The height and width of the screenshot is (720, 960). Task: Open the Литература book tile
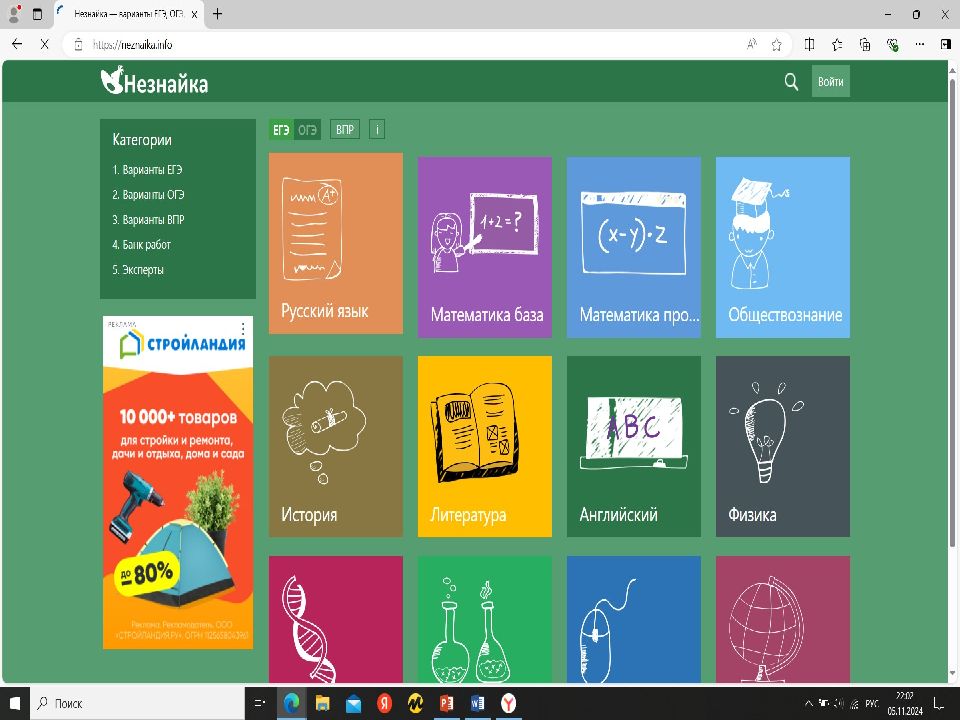pos(484,446)
